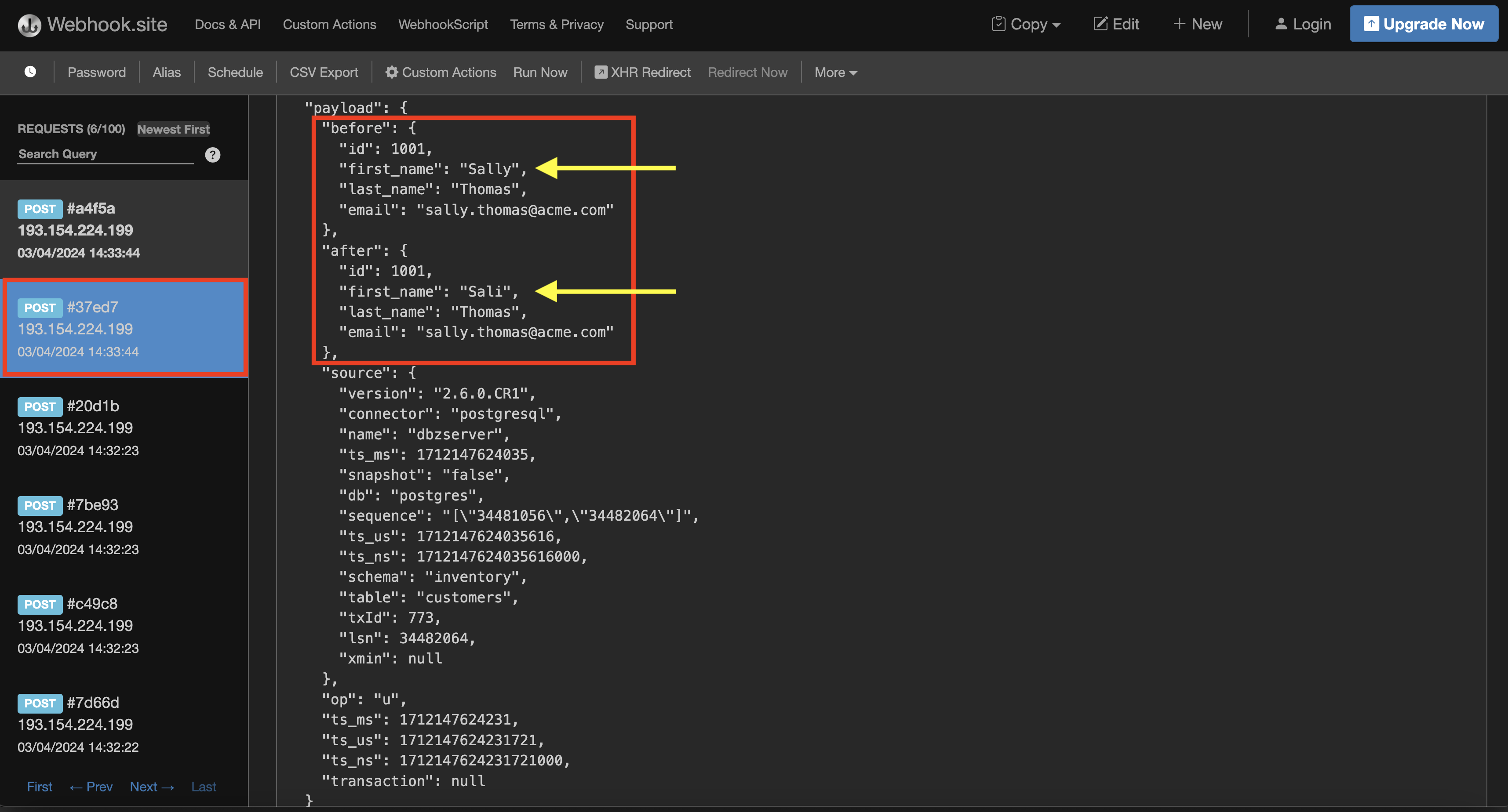
Task: Click the Webhook.site logo icon
Action: (29, 25)
